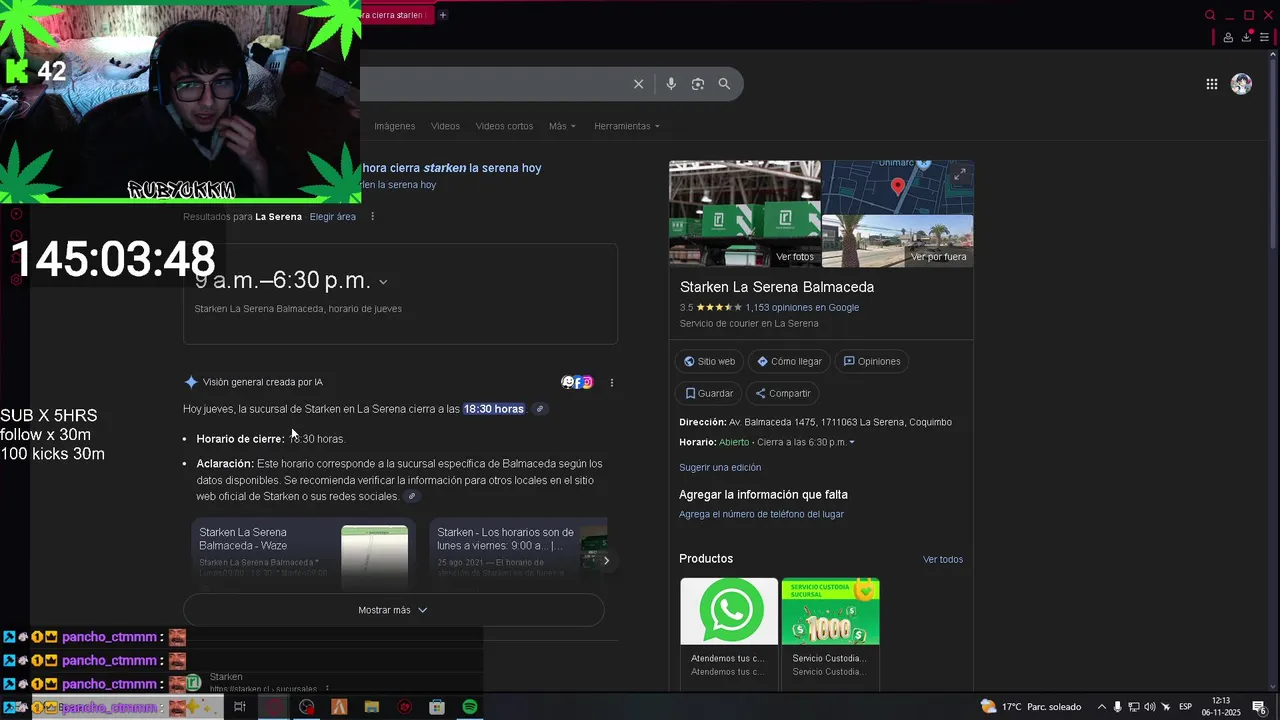Click the magnifier search button in search bar
Viewport: 1280px width, 720px height.
pyautogui.click(x=724, y=84)
